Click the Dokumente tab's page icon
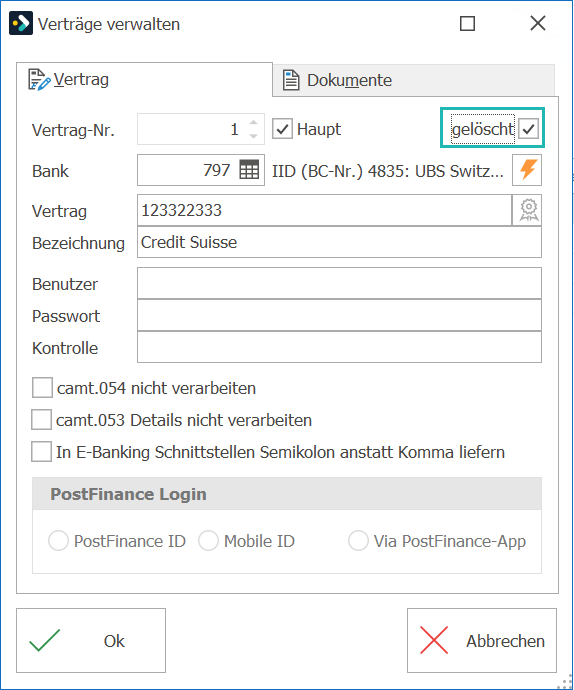574x690 pixels. click(291, 80)
